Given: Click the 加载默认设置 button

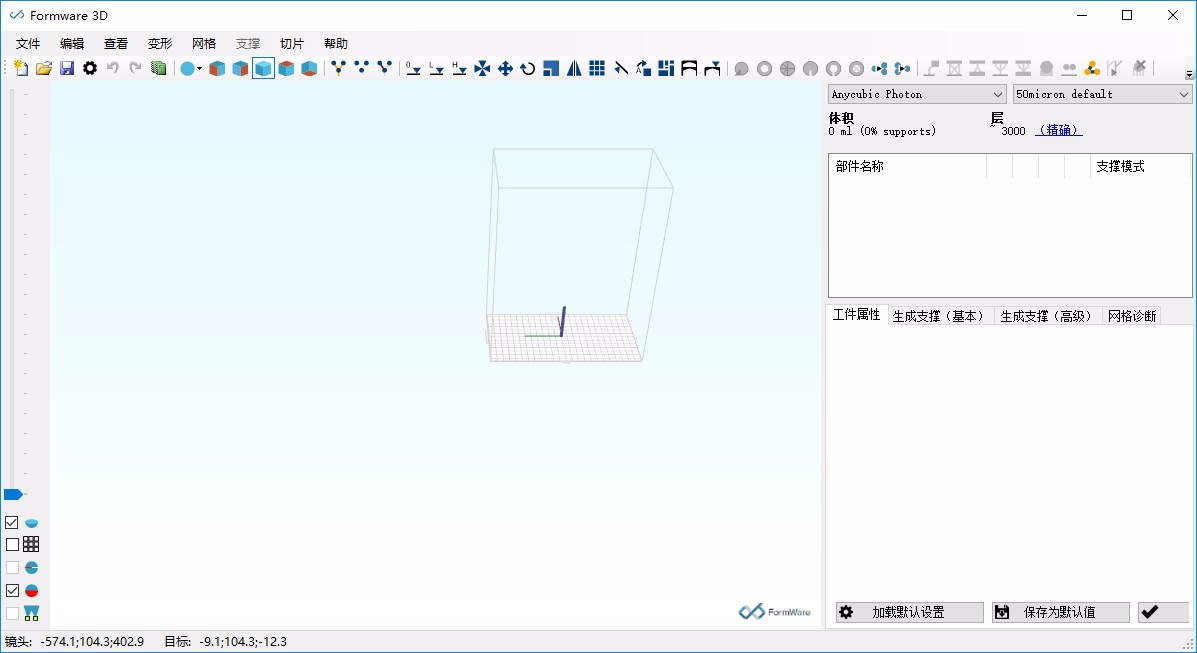Looking at the screenshot, I should click(909, 612).
